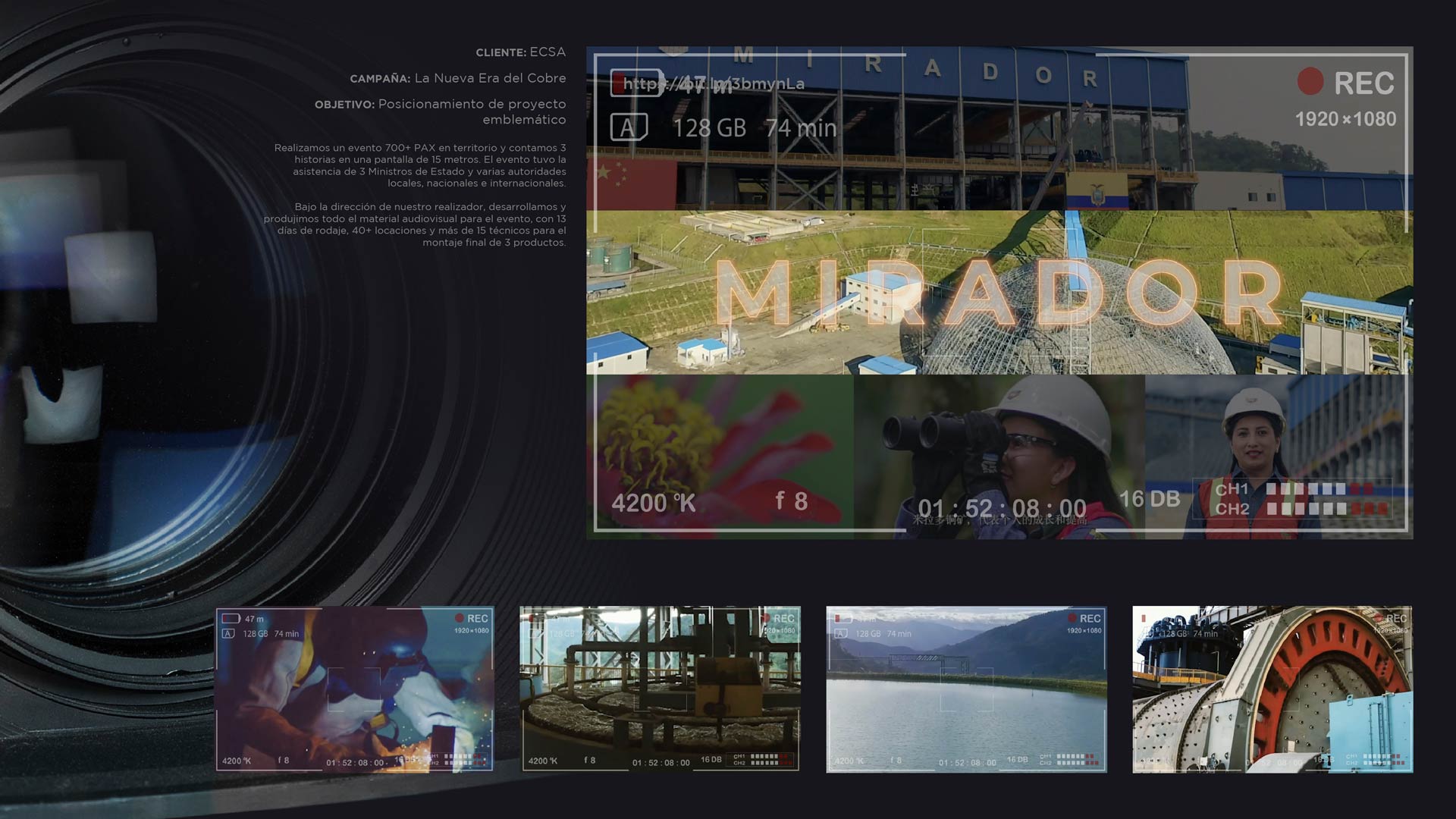Open the ball mill video thumbnail
The width and height of the screenshot is (1456, 819).
pyautogui.click(x=1272, y=689)
